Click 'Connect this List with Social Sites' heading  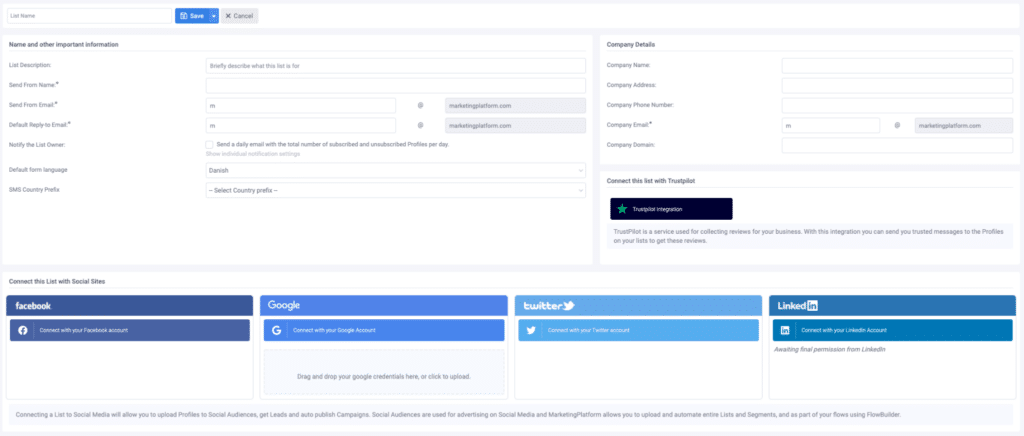57,281
